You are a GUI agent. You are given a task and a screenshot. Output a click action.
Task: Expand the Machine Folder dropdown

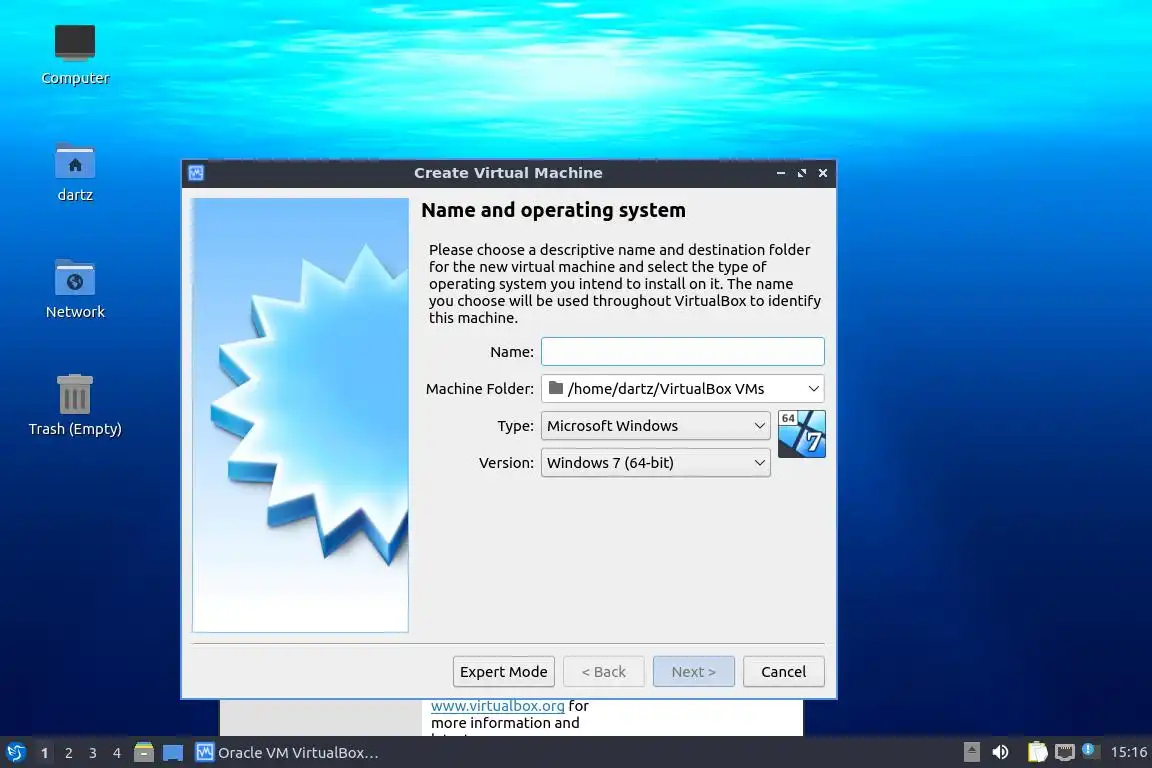pos(813,389)
